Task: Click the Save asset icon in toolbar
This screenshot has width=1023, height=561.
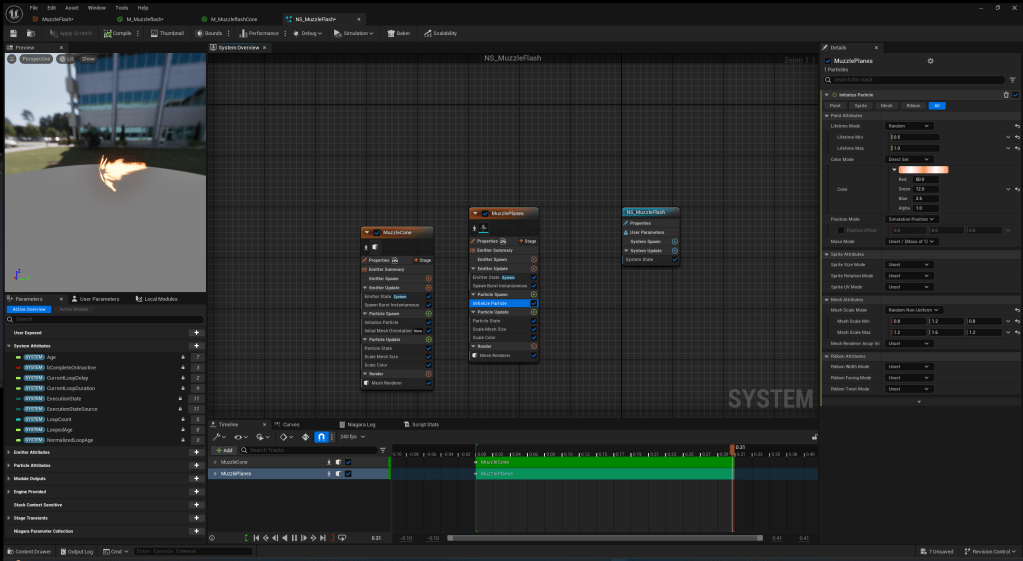Action: pyautogui.click(x=14, y=33)
